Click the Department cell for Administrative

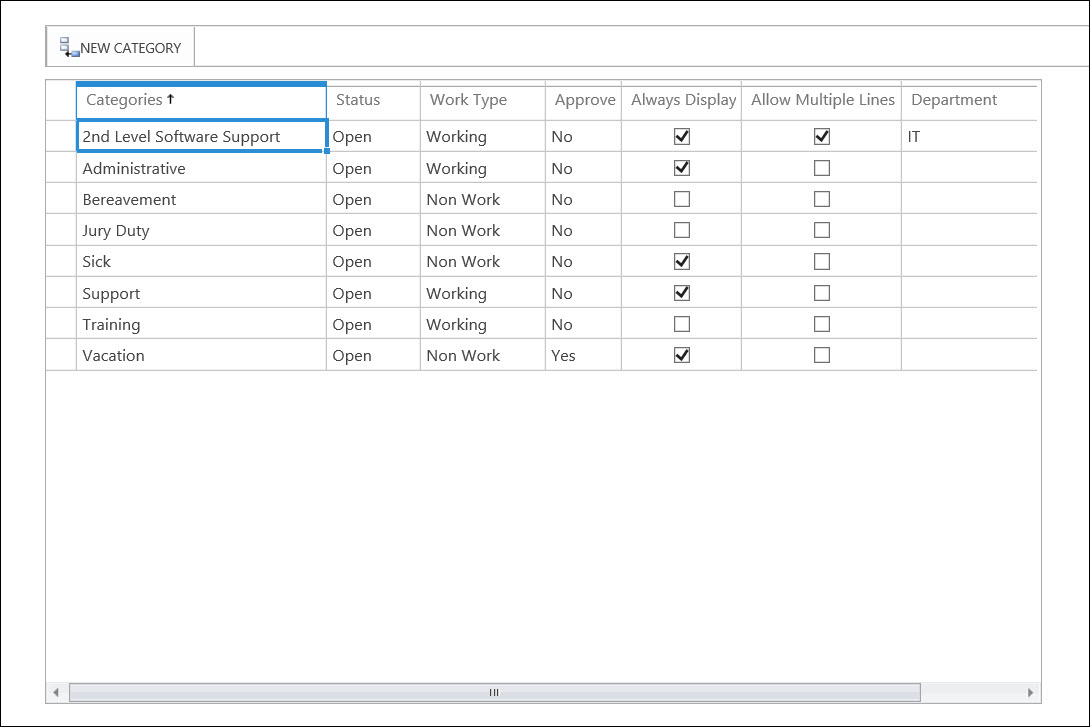pyautogui.click(x=969, y=168)
